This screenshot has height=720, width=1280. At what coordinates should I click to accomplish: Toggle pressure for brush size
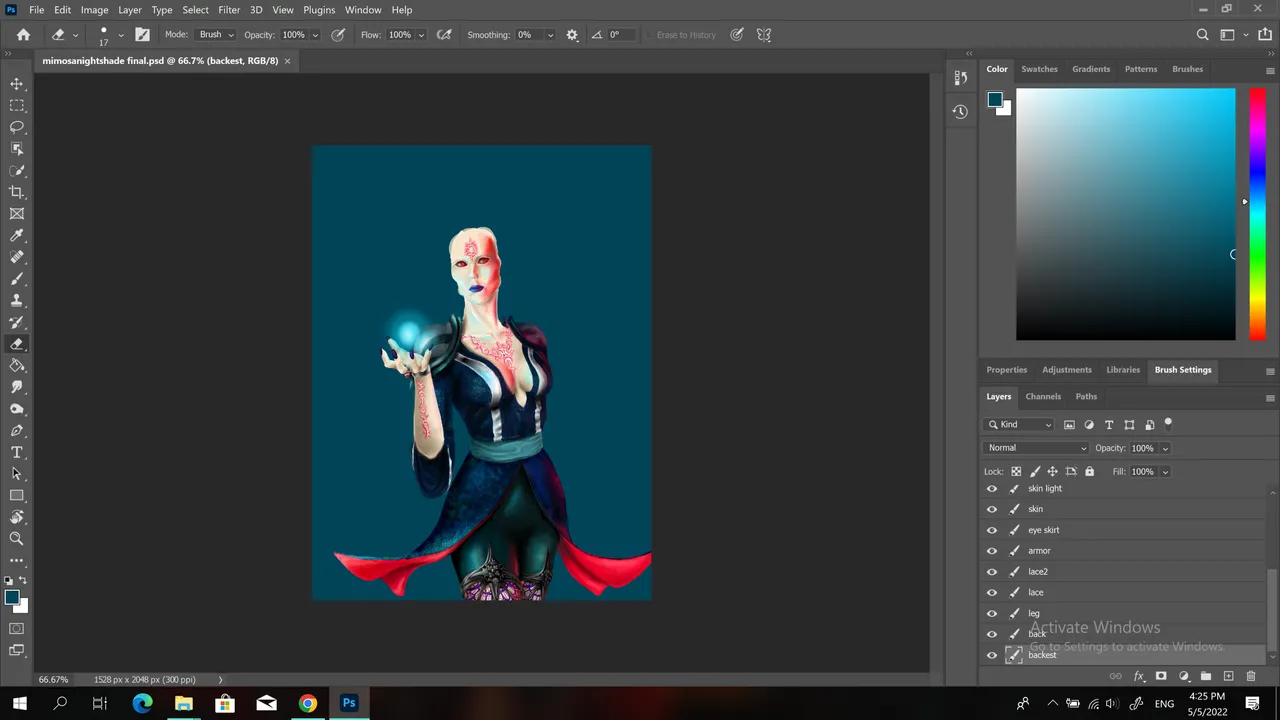(x=737, y=34)
